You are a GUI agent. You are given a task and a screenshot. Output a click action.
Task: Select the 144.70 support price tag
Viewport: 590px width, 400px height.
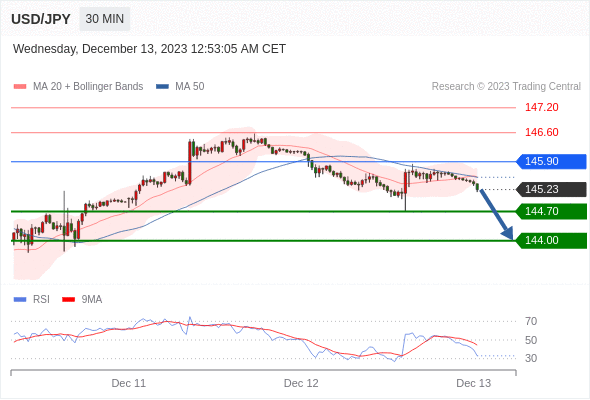click(x=551, y=211)
